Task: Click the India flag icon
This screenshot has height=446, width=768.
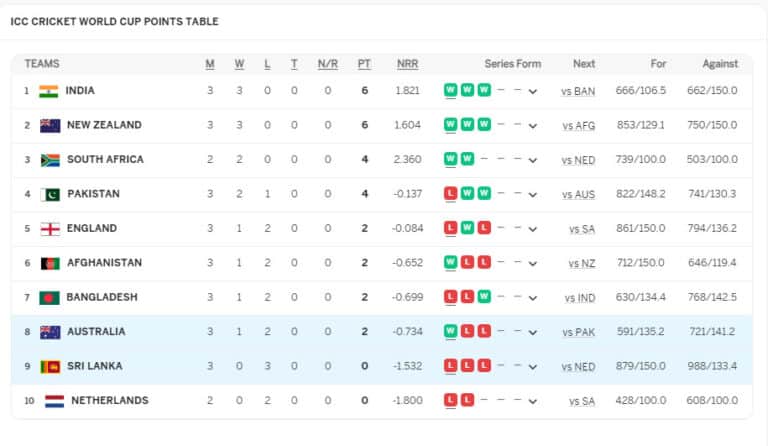Action: [x=49, y=91]
